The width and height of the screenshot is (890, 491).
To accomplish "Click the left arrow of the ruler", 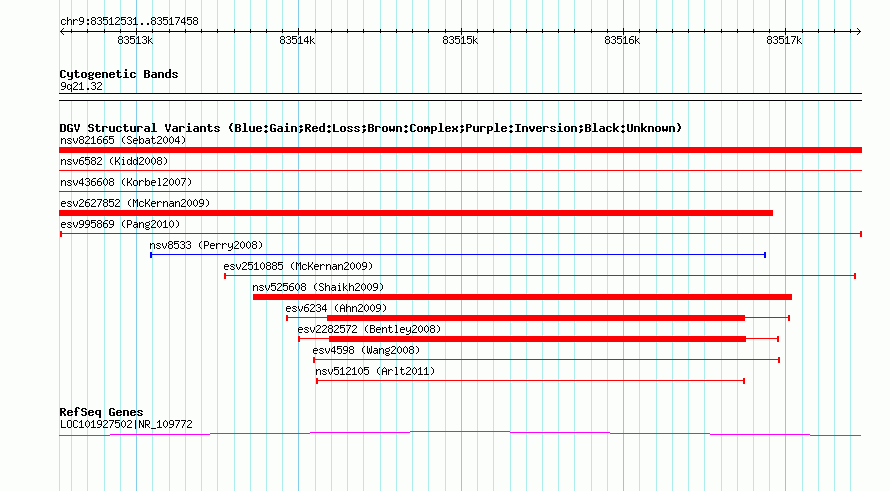I will click(x=62, y=32).
